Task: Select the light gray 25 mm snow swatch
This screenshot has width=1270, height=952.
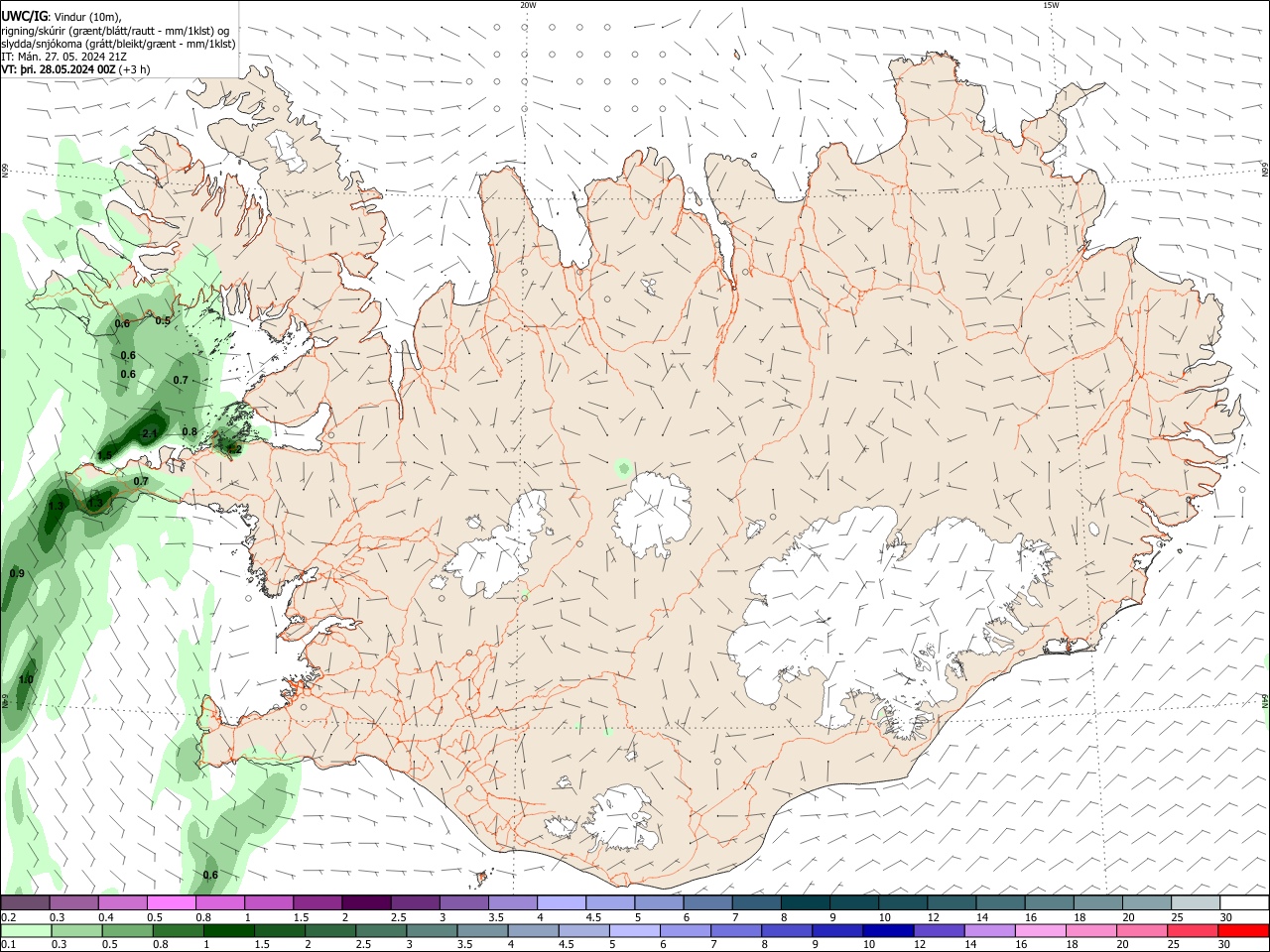Action: click(x=1196, y=902)
